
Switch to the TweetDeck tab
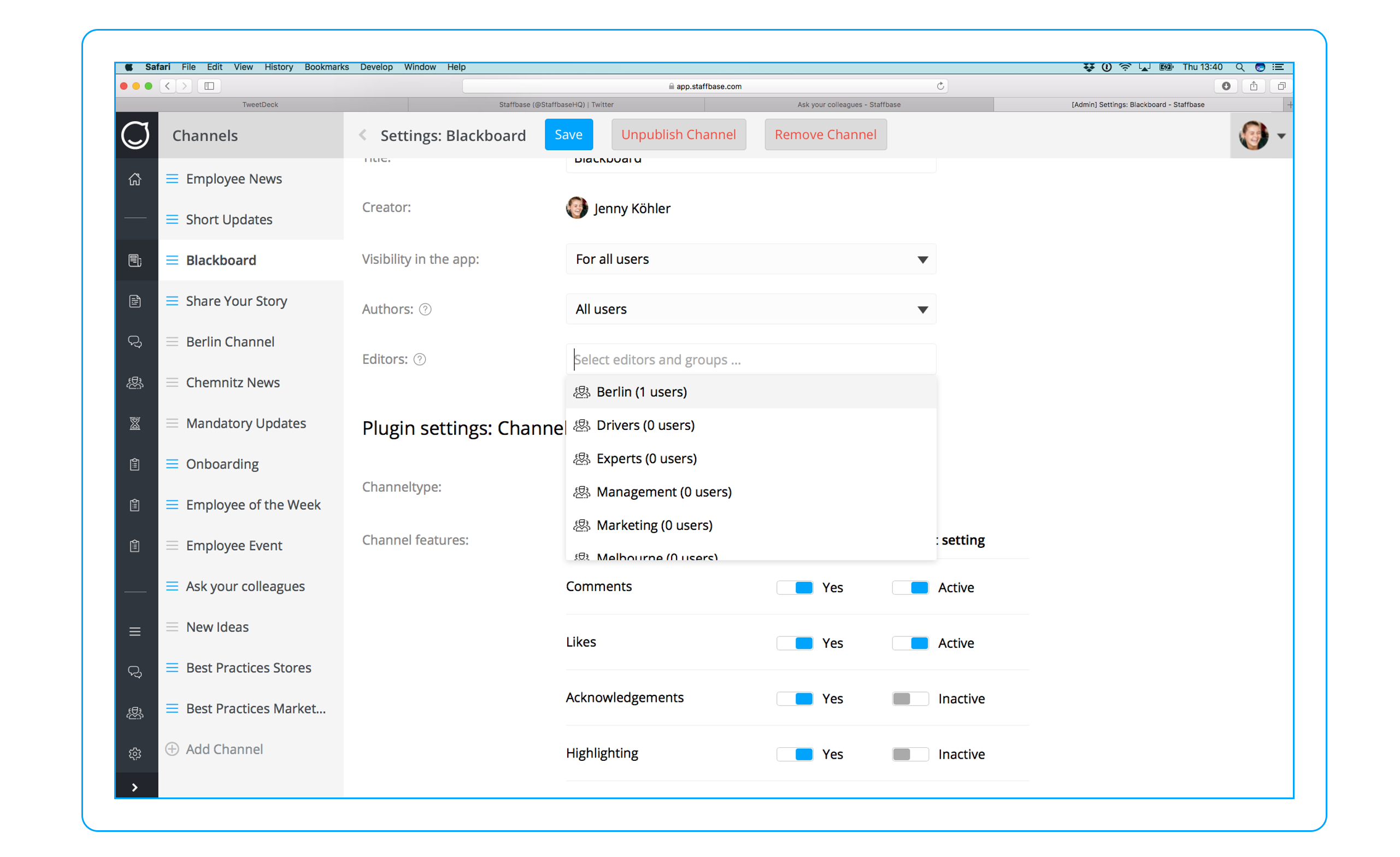pyautogui.click(x=261, y=104)
